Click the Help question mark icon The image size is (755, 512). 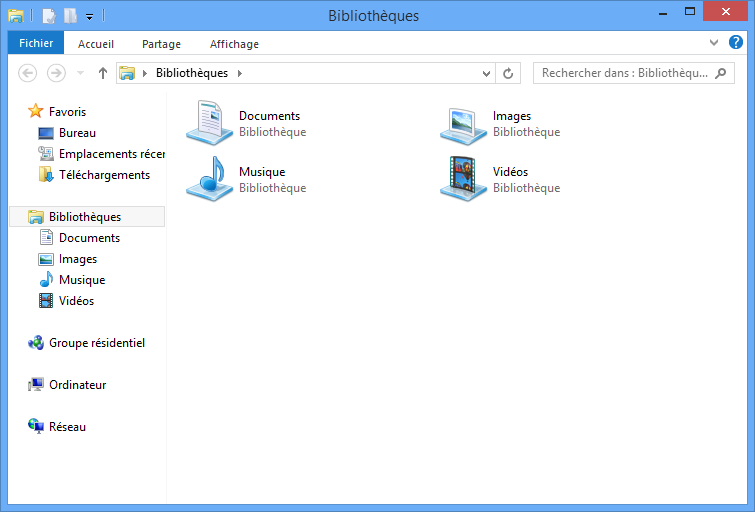[736, 43]
